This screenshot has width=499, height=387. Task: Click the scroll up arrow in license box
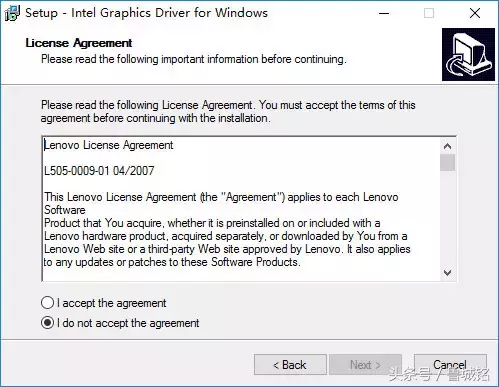pyautogui.click(x=448, y=146)
